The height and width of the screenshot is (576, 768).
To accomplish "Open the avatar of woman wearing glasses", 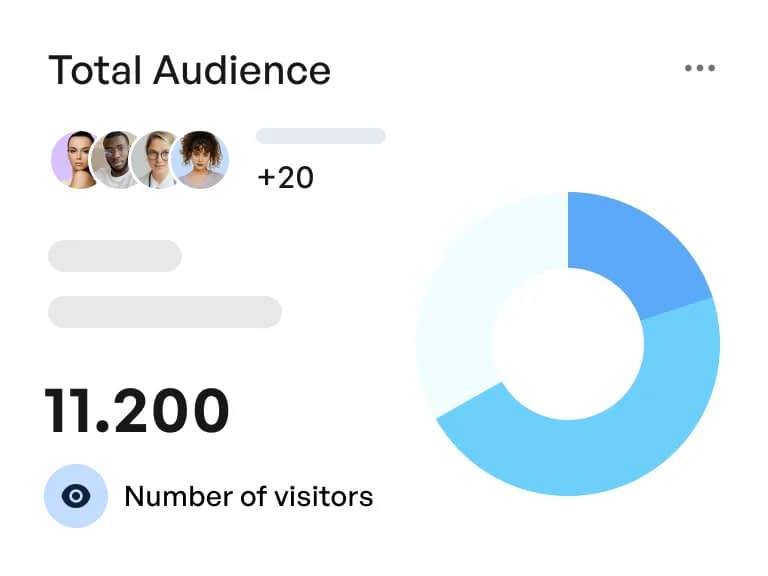I will pyautogui.click(x=157, y=159).
